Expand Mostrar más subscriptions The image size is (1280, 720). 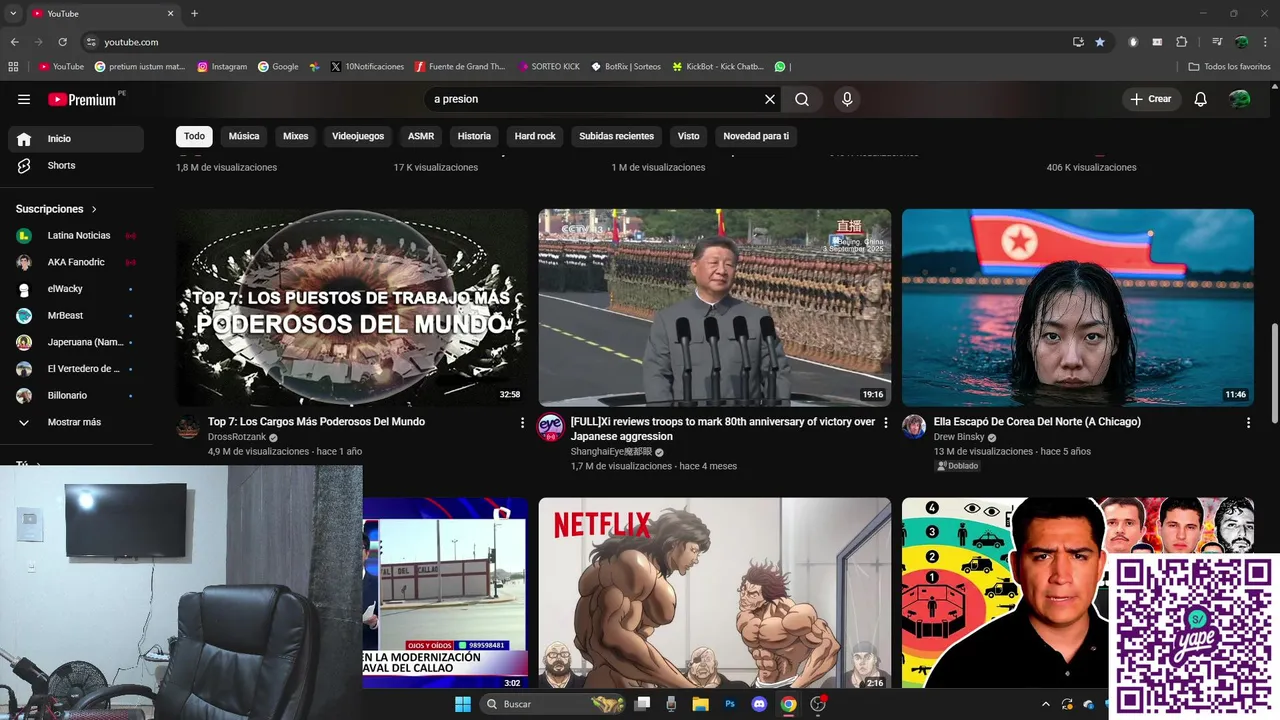point(76,422)
